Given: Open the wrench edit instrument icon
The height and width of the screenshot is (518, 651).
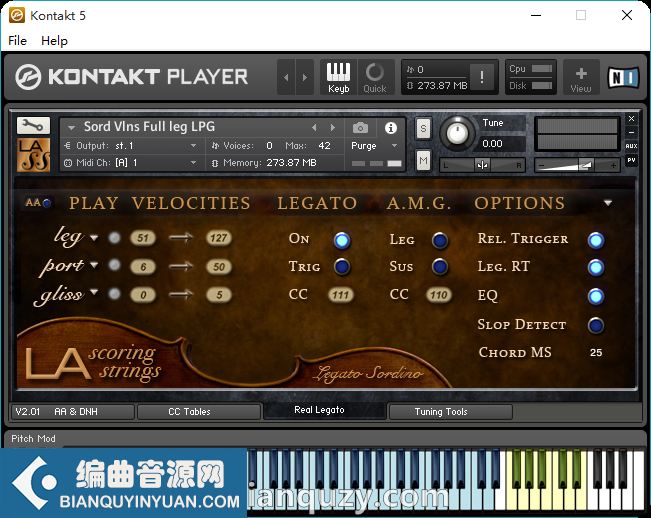Looking at the screenshot, I should coord(33,125).
